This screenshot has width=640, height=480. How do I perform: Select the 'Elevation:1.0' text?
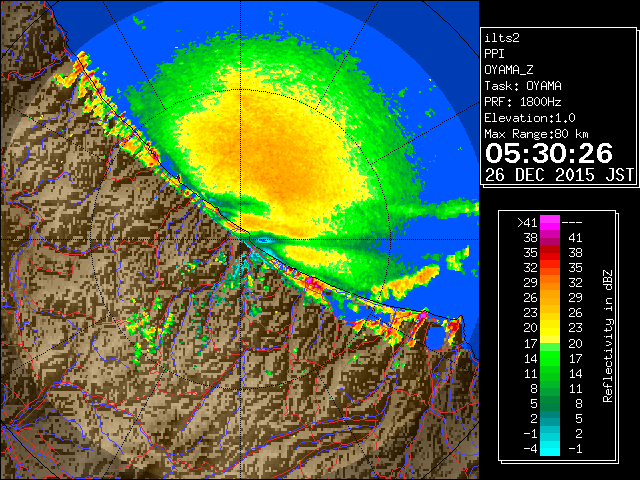(x=530, y=118)
